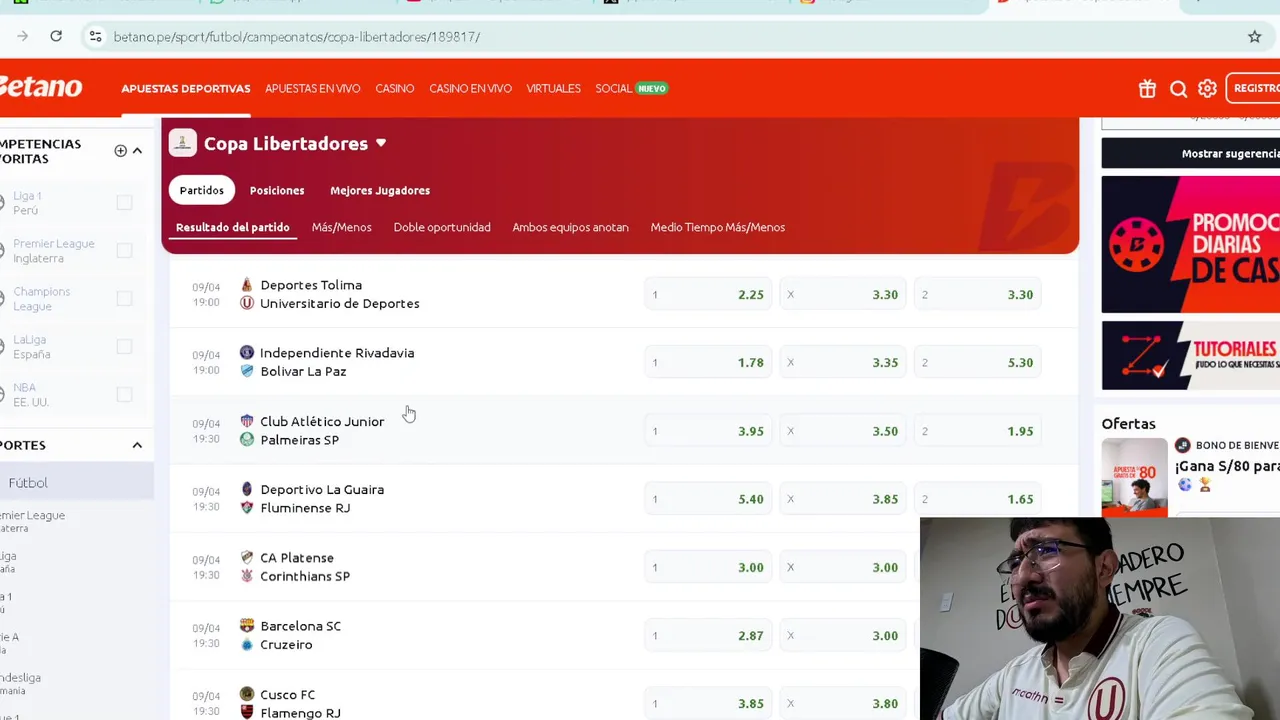Viewport: 1280px width, 720px height.
Task: Click the Betano logo
Action: point(40,87)
